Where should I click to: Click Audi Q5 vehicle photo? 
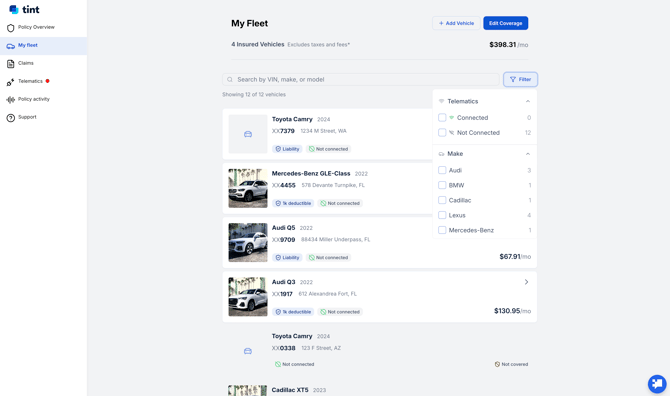(248, 243)
